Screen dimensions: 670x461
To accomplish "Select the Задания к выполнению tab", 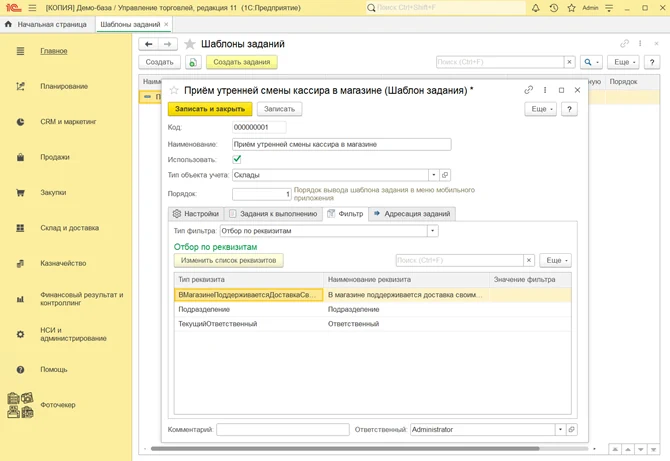I will click(x=273, y=214).
